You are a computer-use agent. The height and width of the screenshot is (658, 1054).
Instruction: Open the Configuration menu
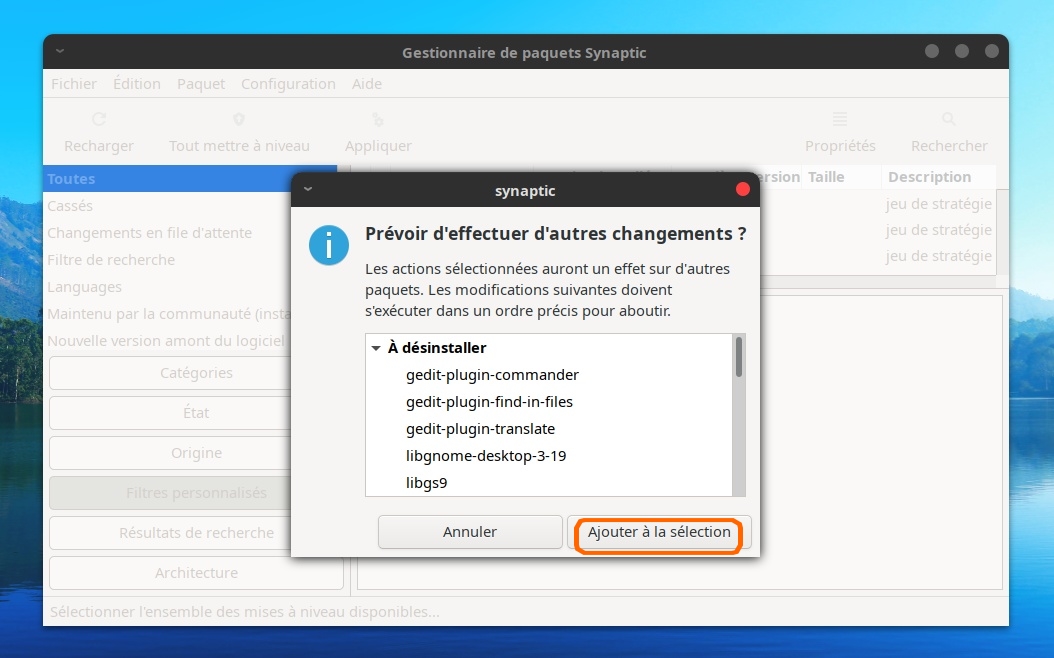[288, 84]
